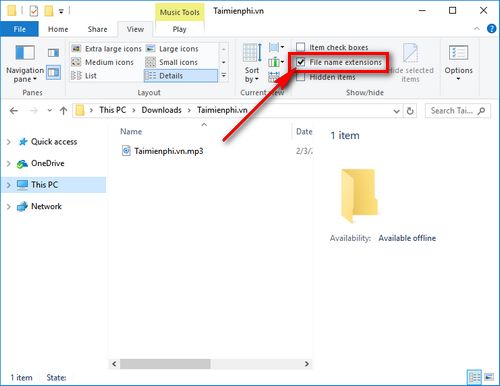Collapse the ribbon with the caret
The height and width of the screenshot is (386, 500).
(477, 29)
